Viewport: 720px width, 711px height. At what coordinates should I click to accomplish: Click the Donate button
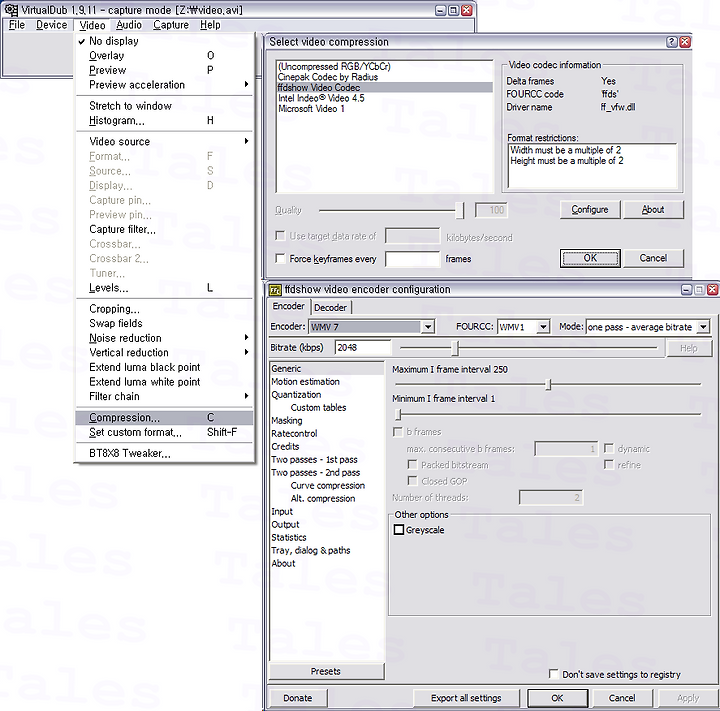(298, 698)
